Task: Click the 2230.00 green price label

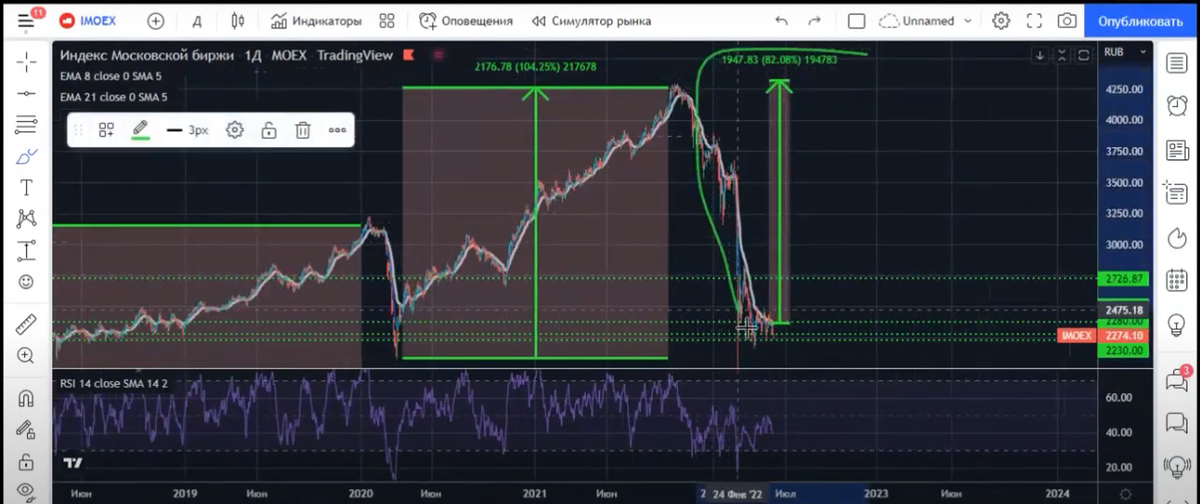Action: [1123, 351]
